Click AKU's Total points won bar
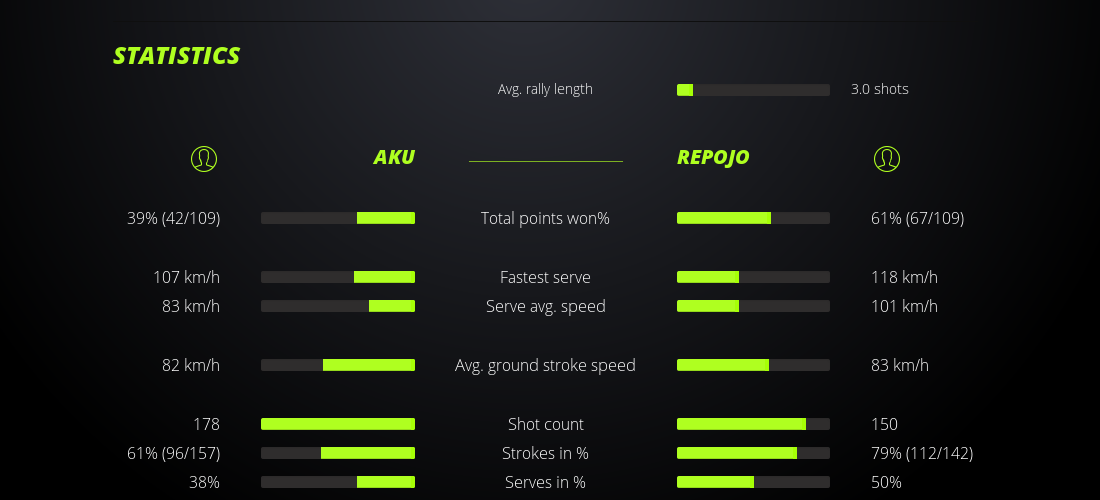 [x=338, y=218]
